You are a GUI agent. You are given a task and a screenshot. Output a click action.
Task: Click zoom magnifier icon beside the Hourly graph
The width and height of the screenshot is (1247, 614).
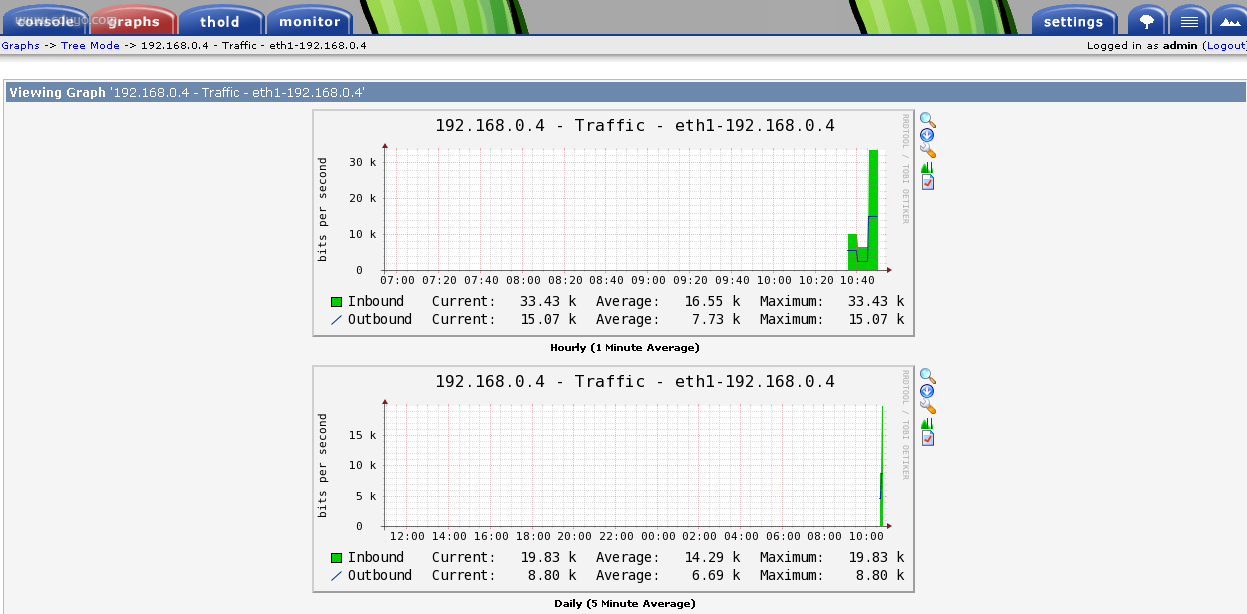(x=927, y=120)
